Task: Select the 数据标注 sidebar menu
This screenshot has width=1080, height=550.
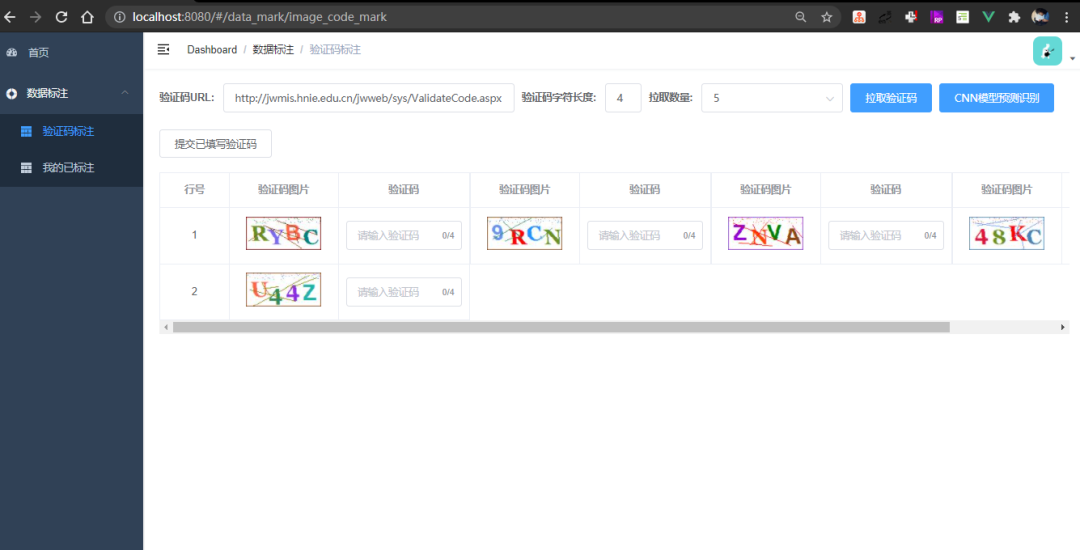Action: [72, 93]
